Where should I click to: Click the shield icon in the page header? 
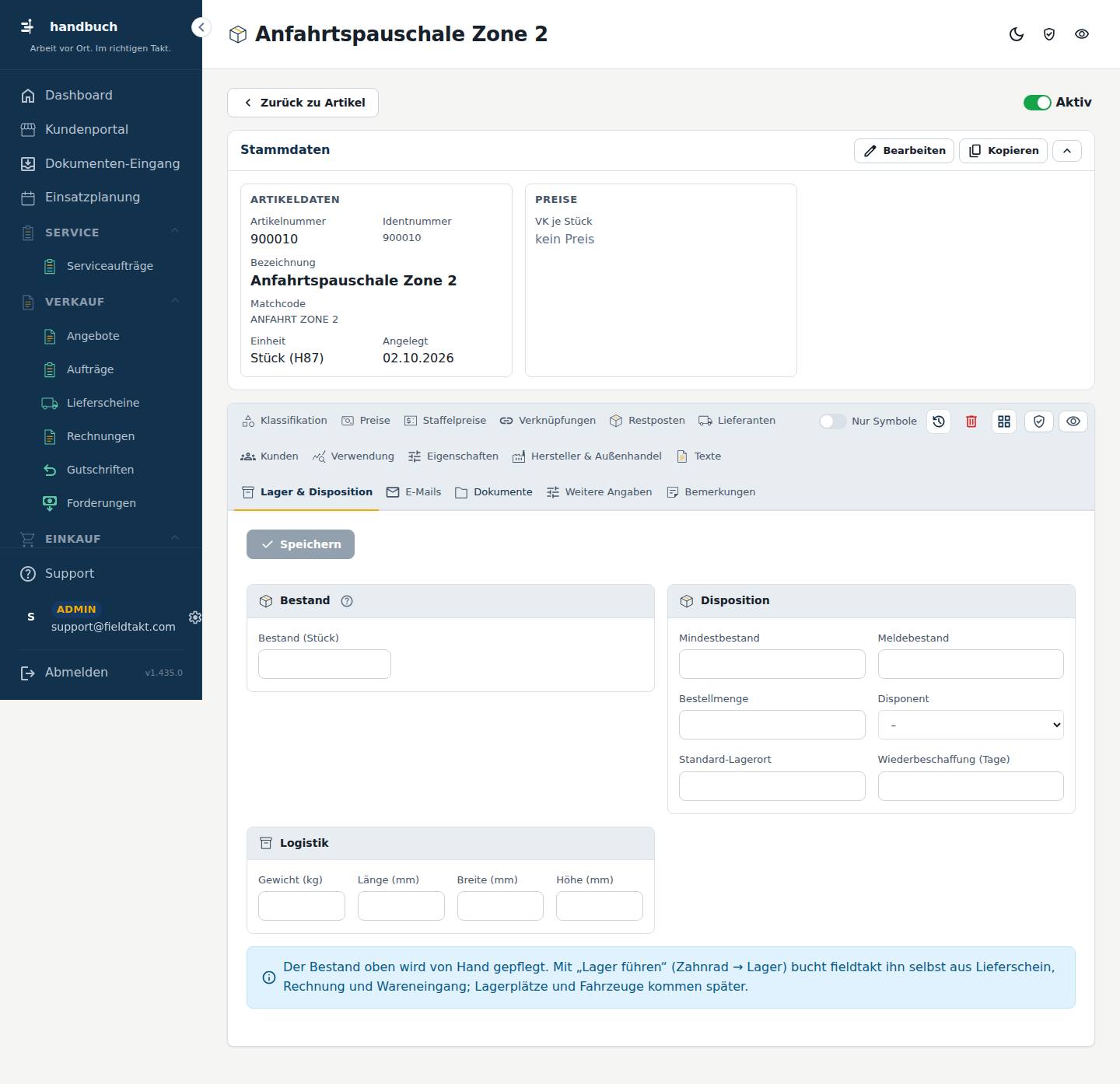[x=1049, y=34]
